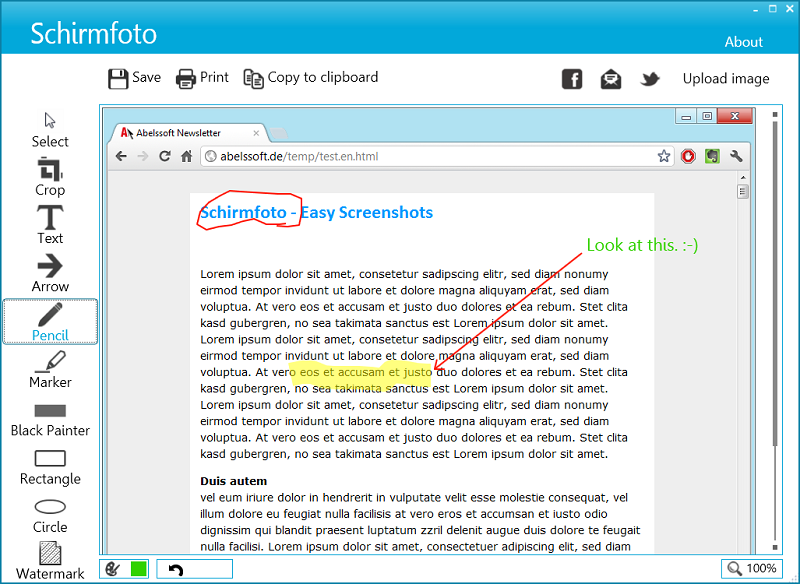Screen dimensions: 800x584
Task: Select the Black Painter tool
Action: coord(50,421)
